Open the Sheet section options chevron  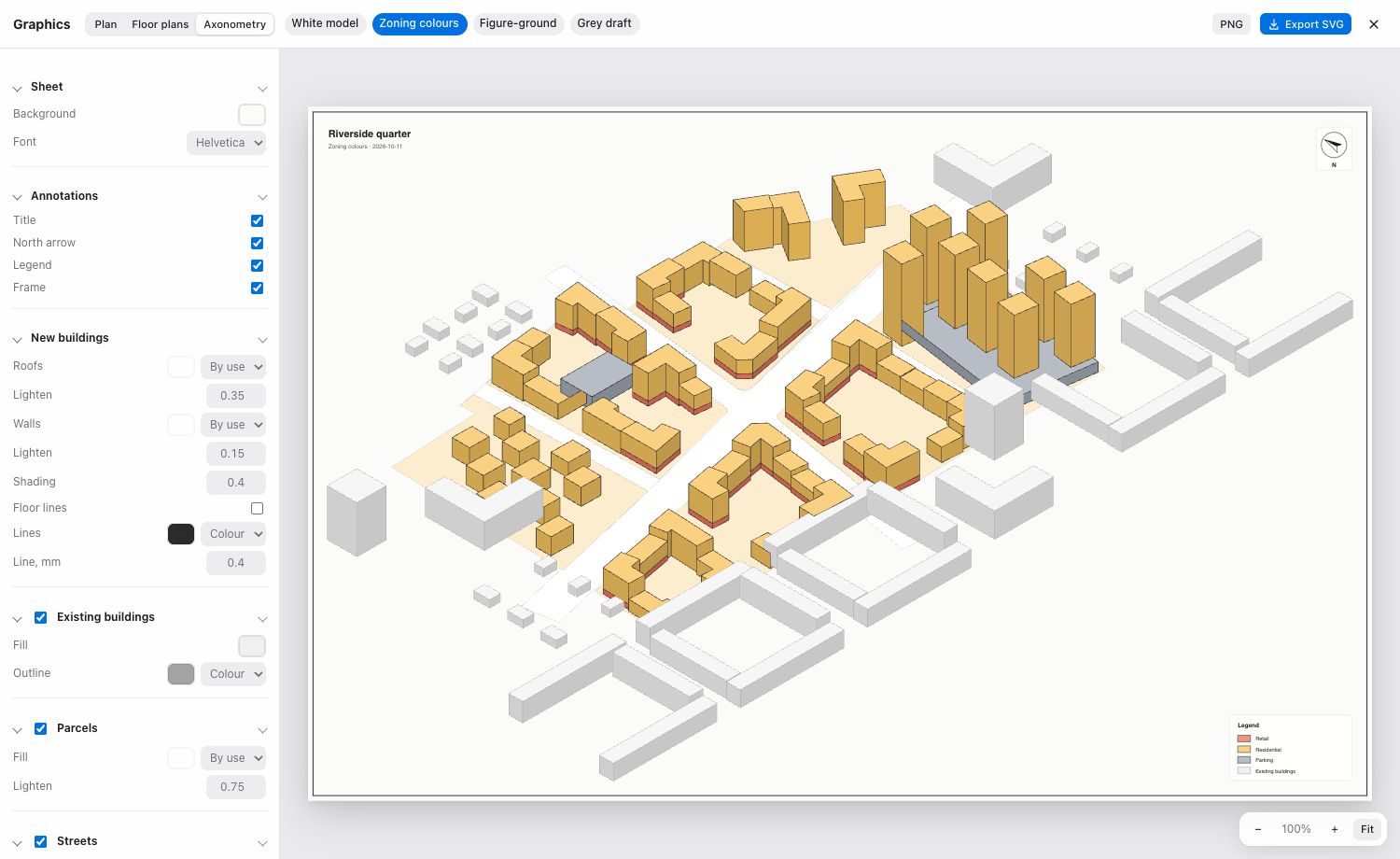(262, 89)
